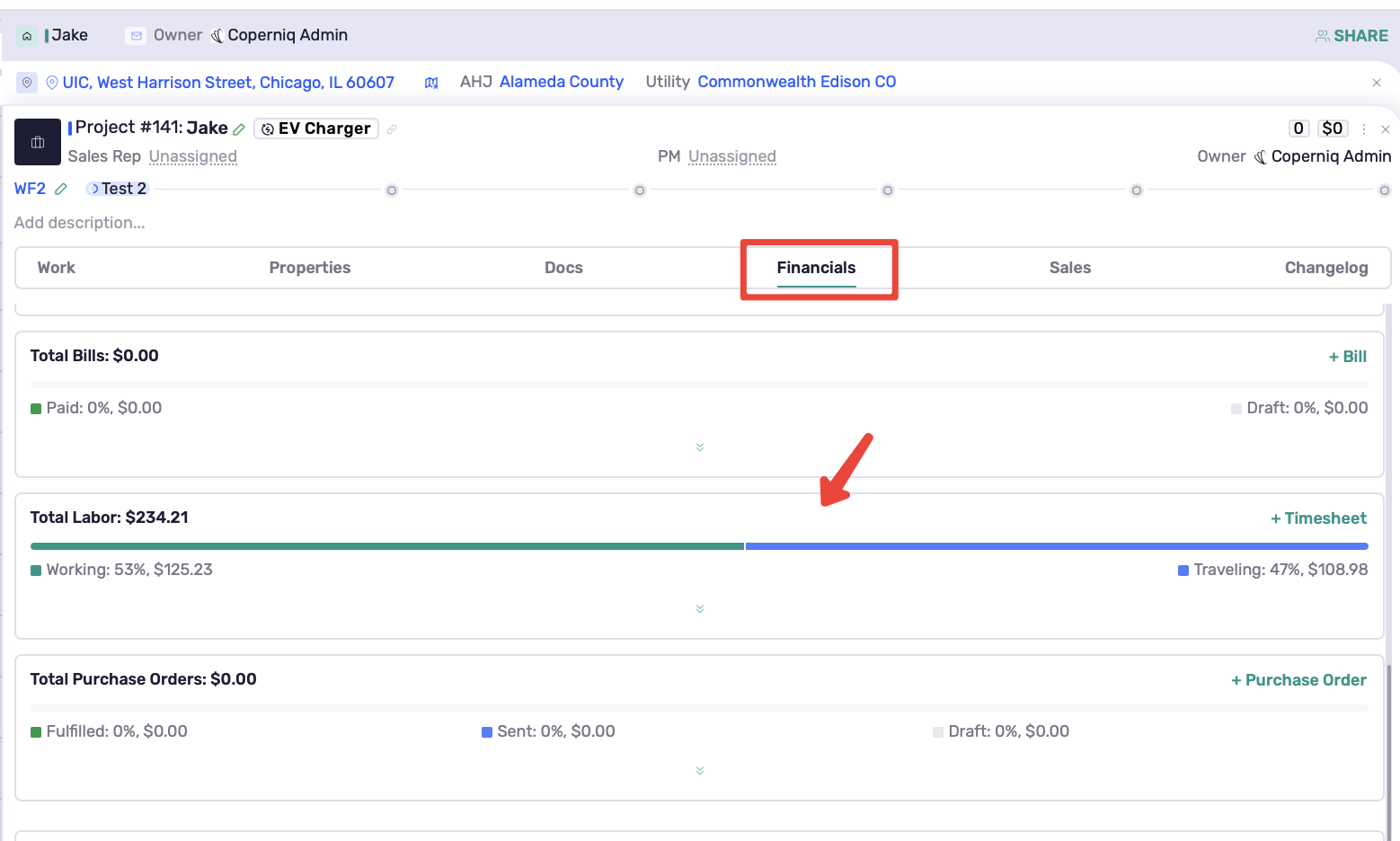This screenshot has width=1400, height=841.
Task: Copy link icon next to EV Charger
Action: (x=392, y=129)
